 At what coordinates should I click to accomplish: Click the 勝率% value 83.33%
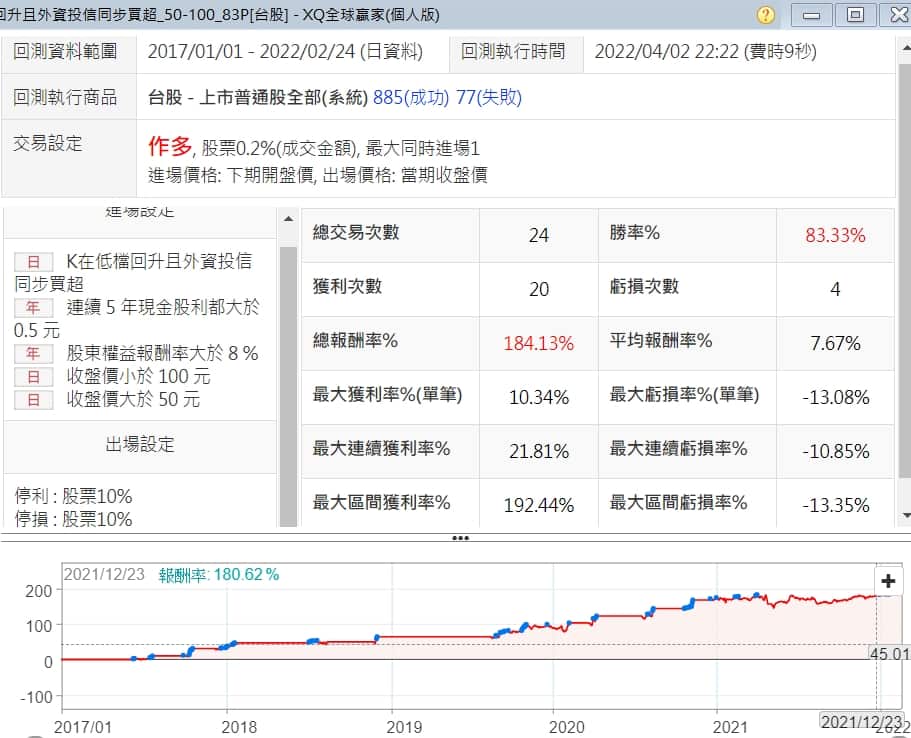click(835, 236)
